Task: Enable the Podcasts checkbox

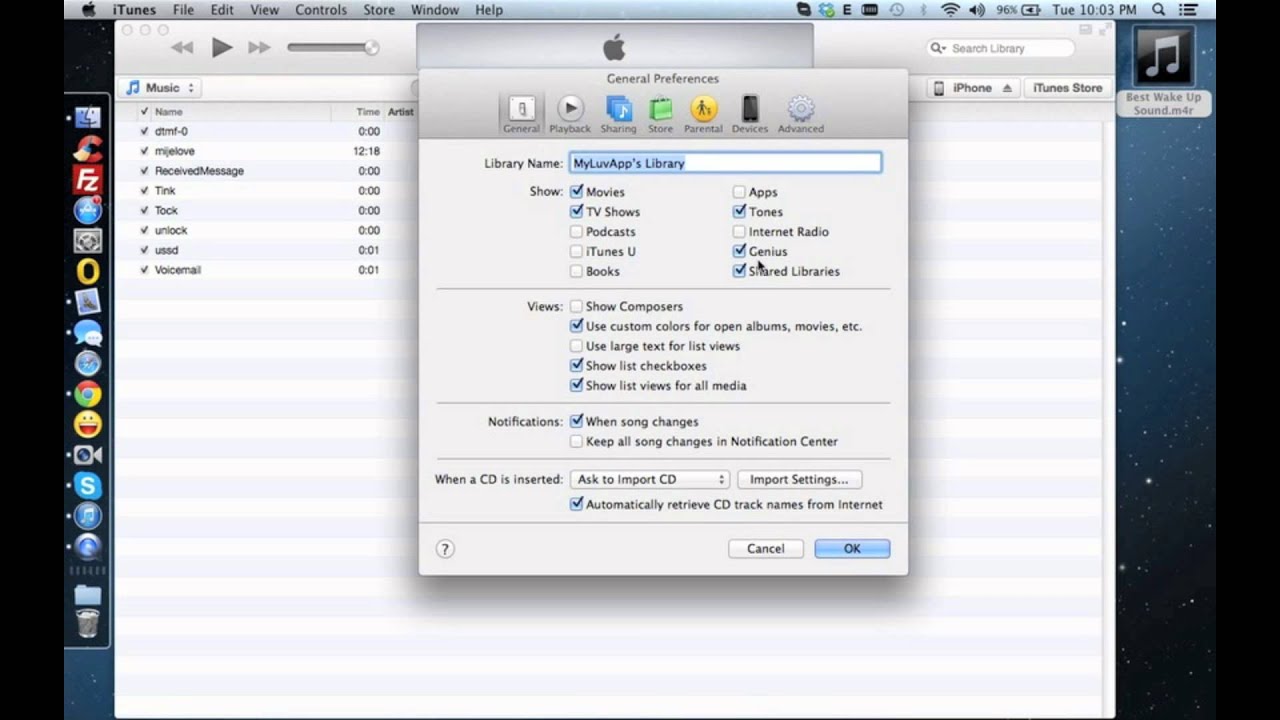Action: [576, 231]
